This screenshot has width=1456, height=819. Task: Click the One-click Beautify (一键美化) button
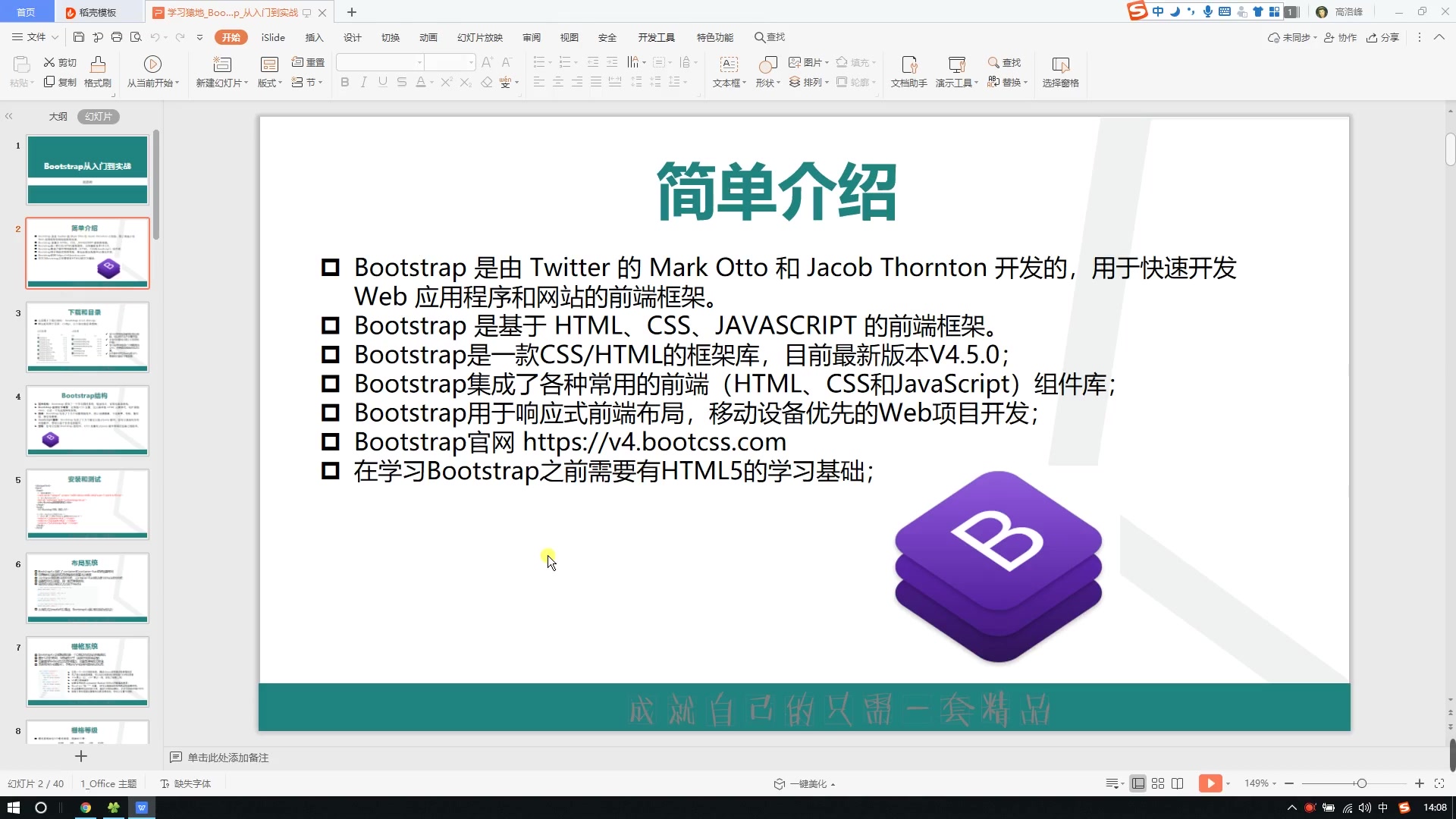pyautogui.click(x=805, y=783)
